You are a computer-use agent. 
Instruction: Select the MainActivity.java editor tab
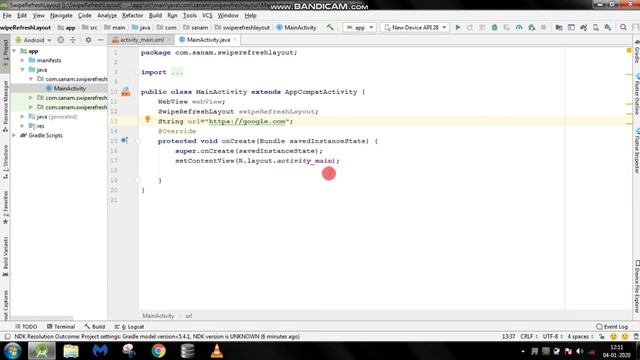point(208,40)
